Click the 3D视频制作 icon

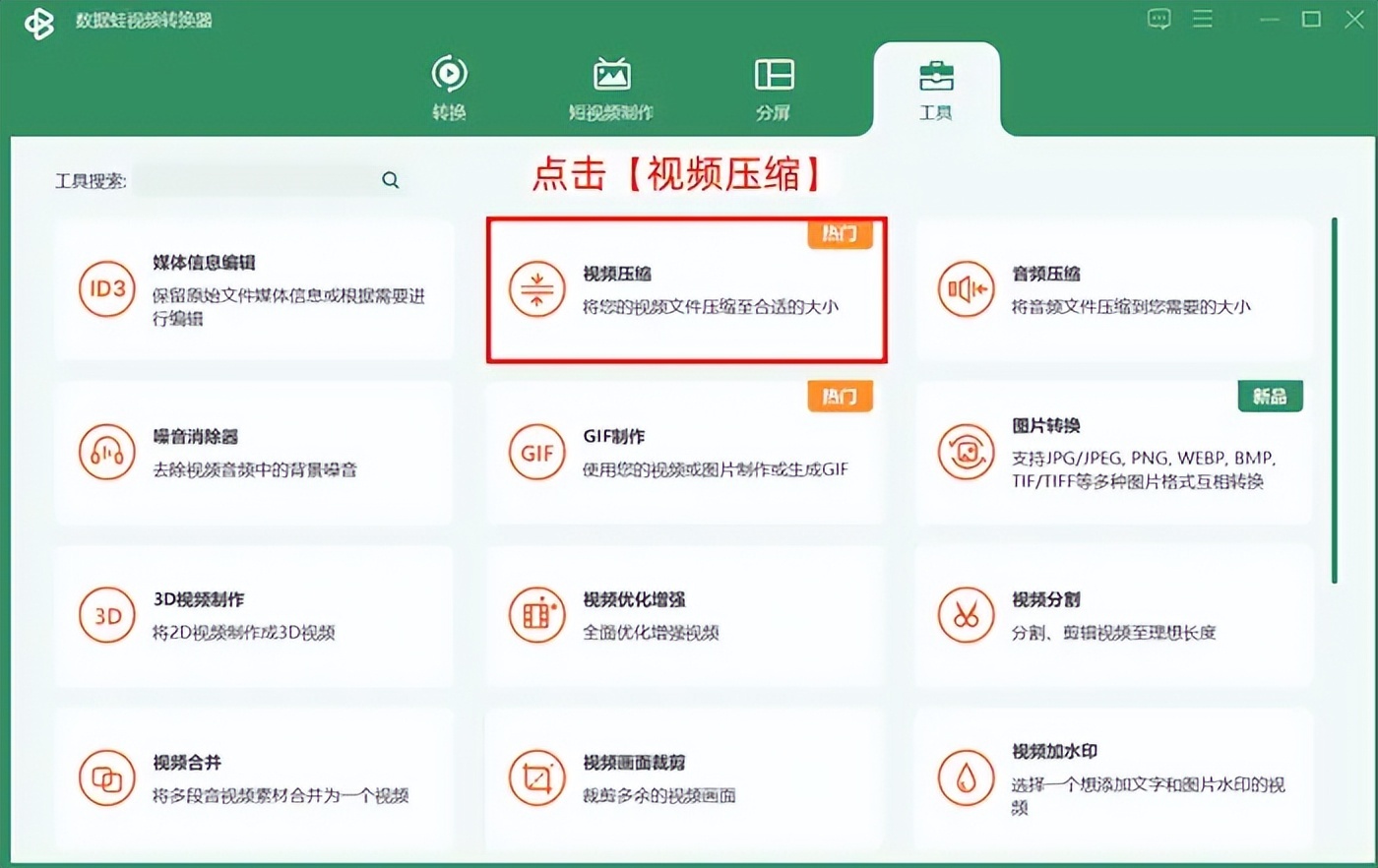click(x=106, y=615)
